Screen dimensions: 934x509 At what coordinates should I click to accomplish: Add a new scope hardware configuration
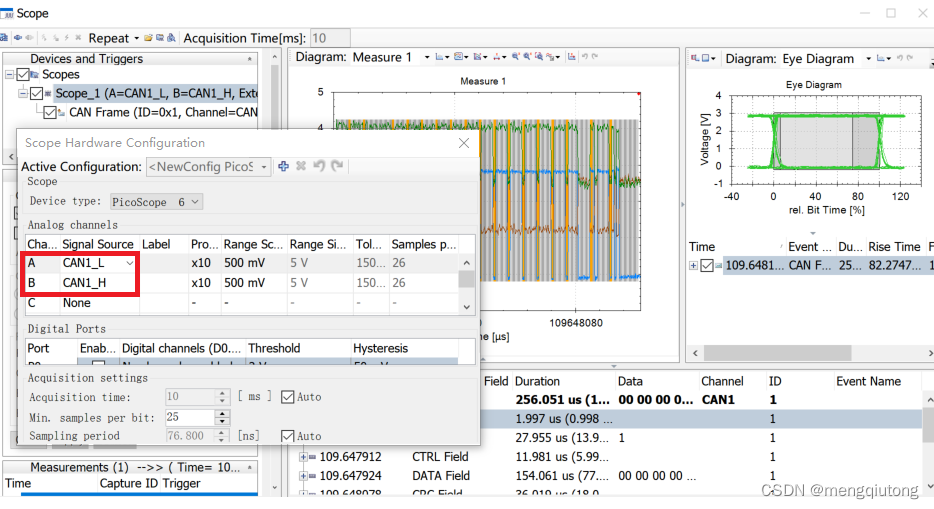(284, 166)
